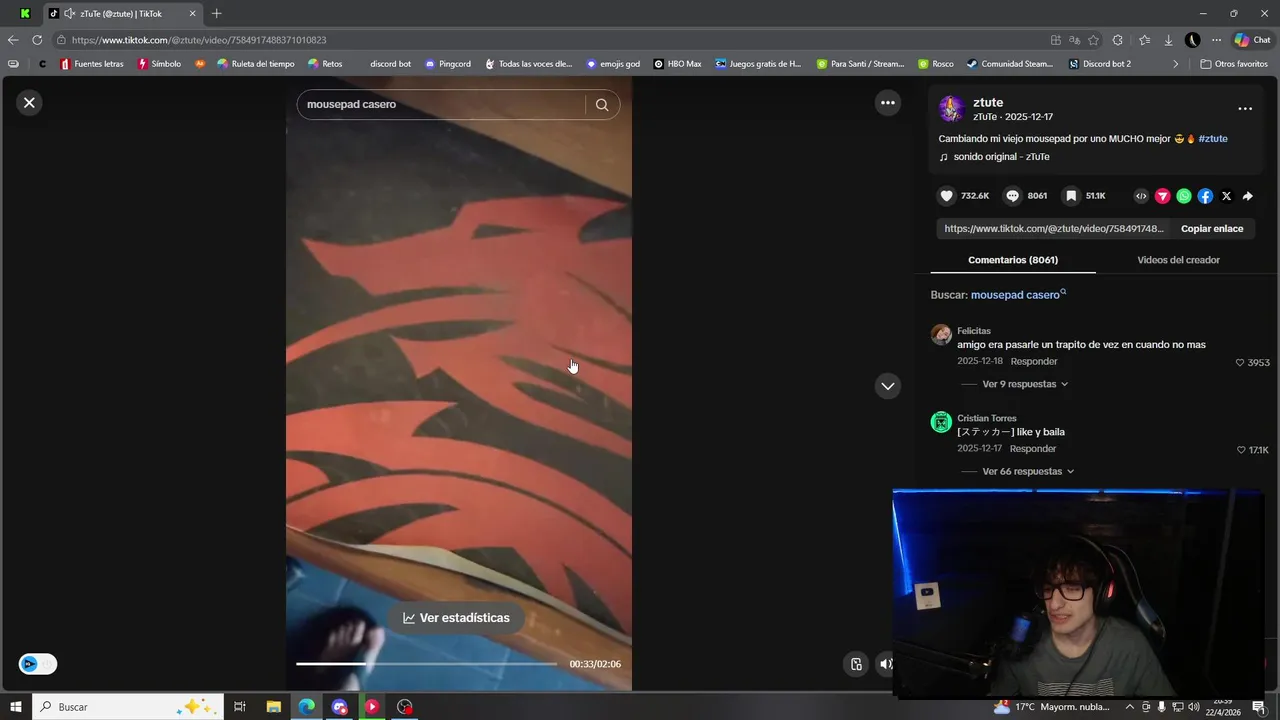The width and height of the screenshot is (1280, 720).
Task: Click the mousepad casero search field
Action: tap(440, 104)
